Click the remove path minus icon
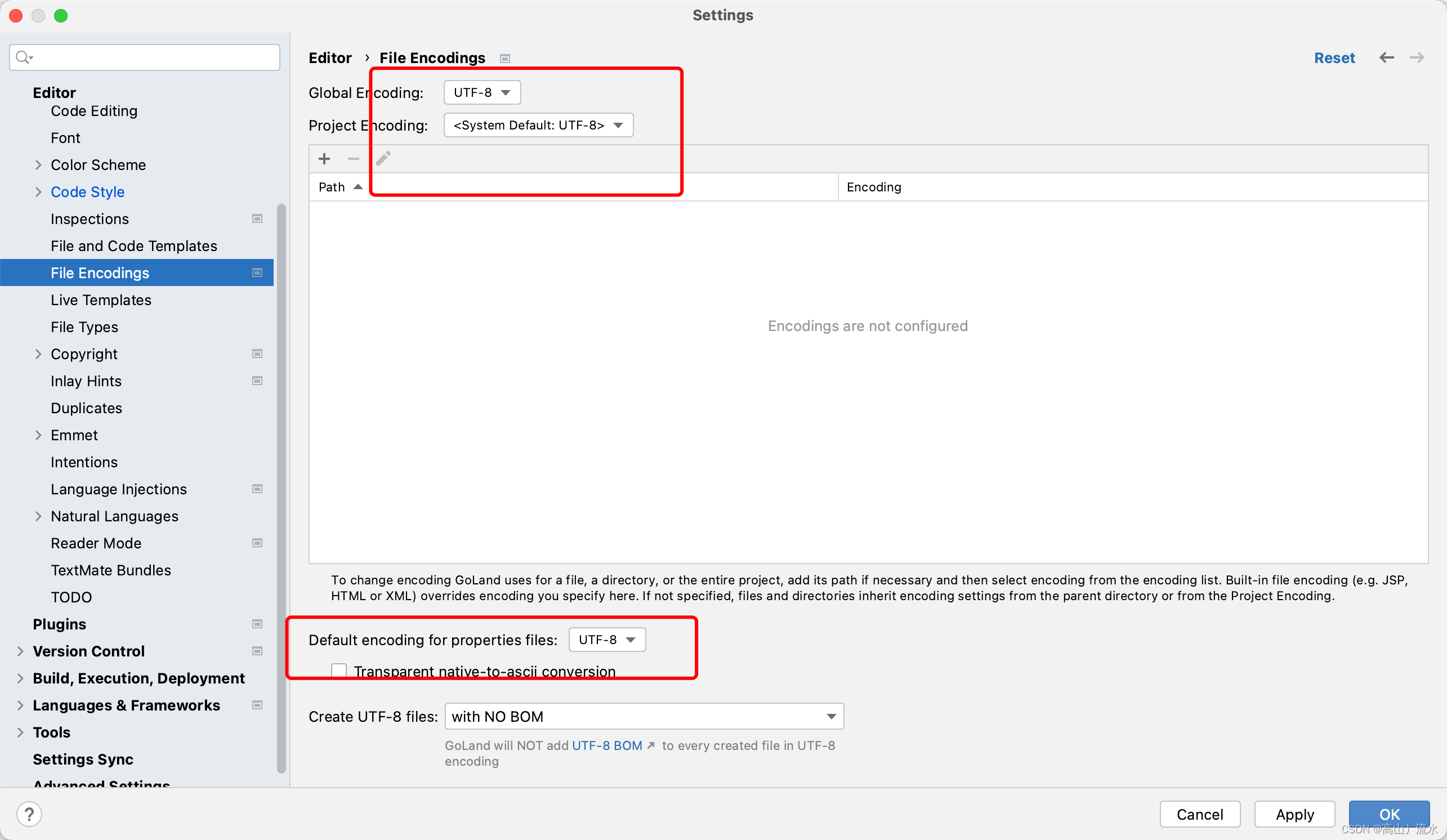Image resolution: width=1447 pixels, height=840 pixels. [x=353, y=158]
